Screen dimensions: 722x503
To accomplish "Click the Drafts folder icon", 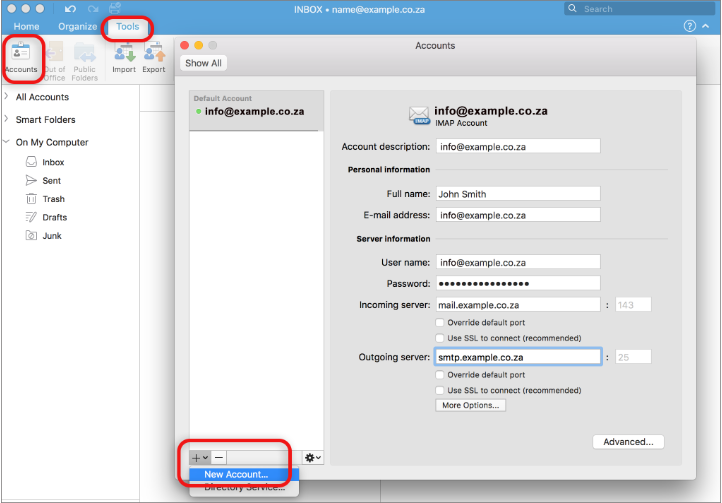I will coord(31,217).
